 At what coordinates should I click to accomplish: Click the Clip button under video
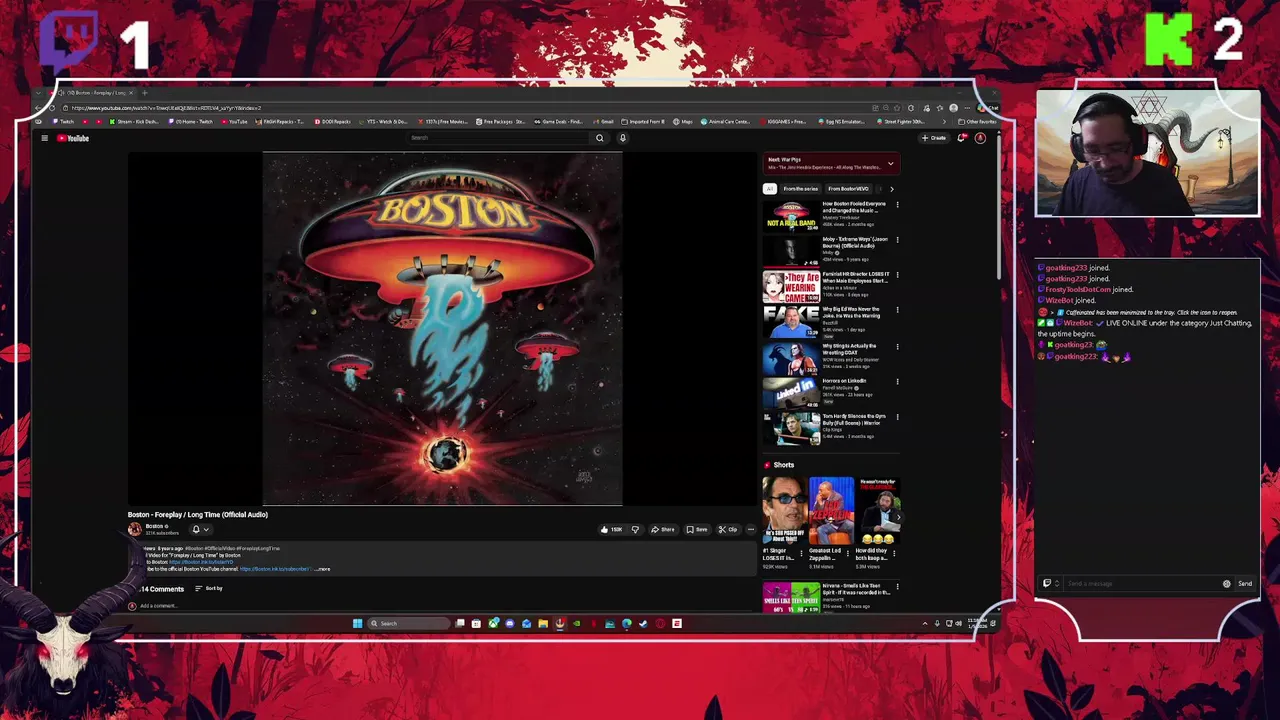tap(728, 529)
